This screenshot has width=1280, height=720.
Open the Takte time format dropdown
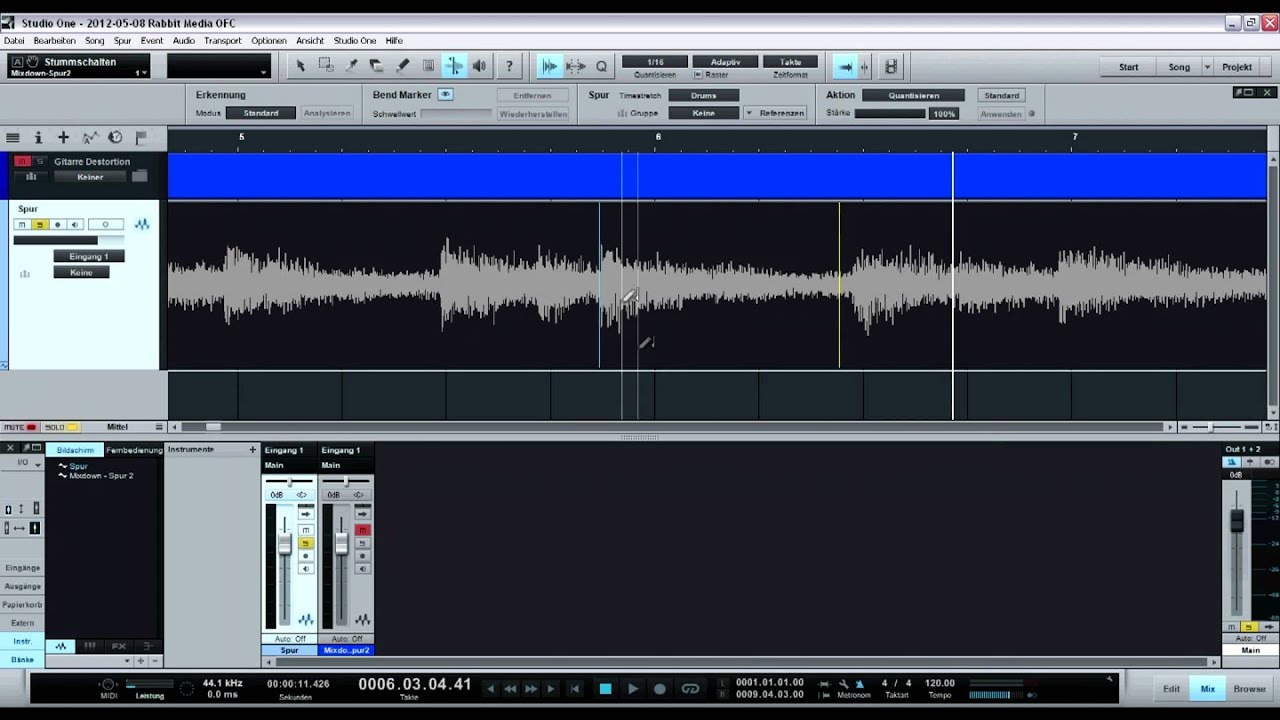pos(790,62)
